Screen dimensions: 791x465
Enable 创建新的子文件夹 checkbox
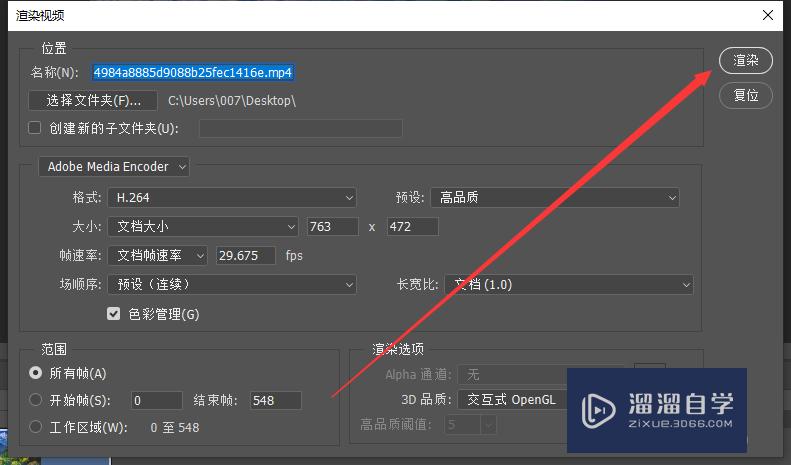(34, 128)
